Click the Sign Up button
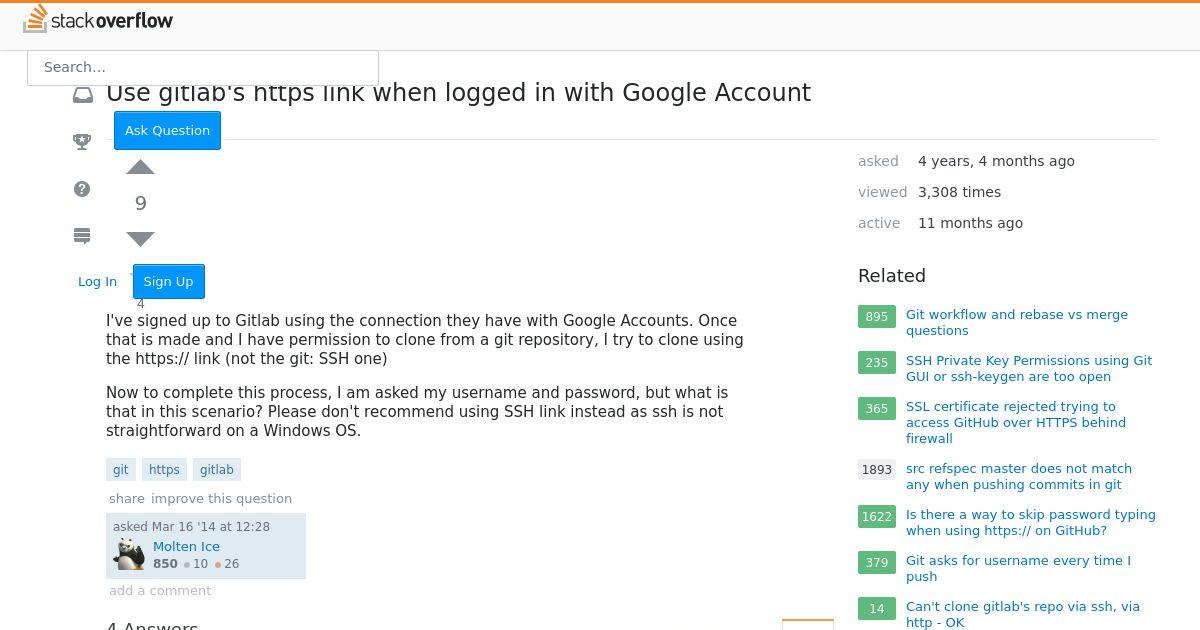The image size is (1200, 630). [x=169, y=282]
